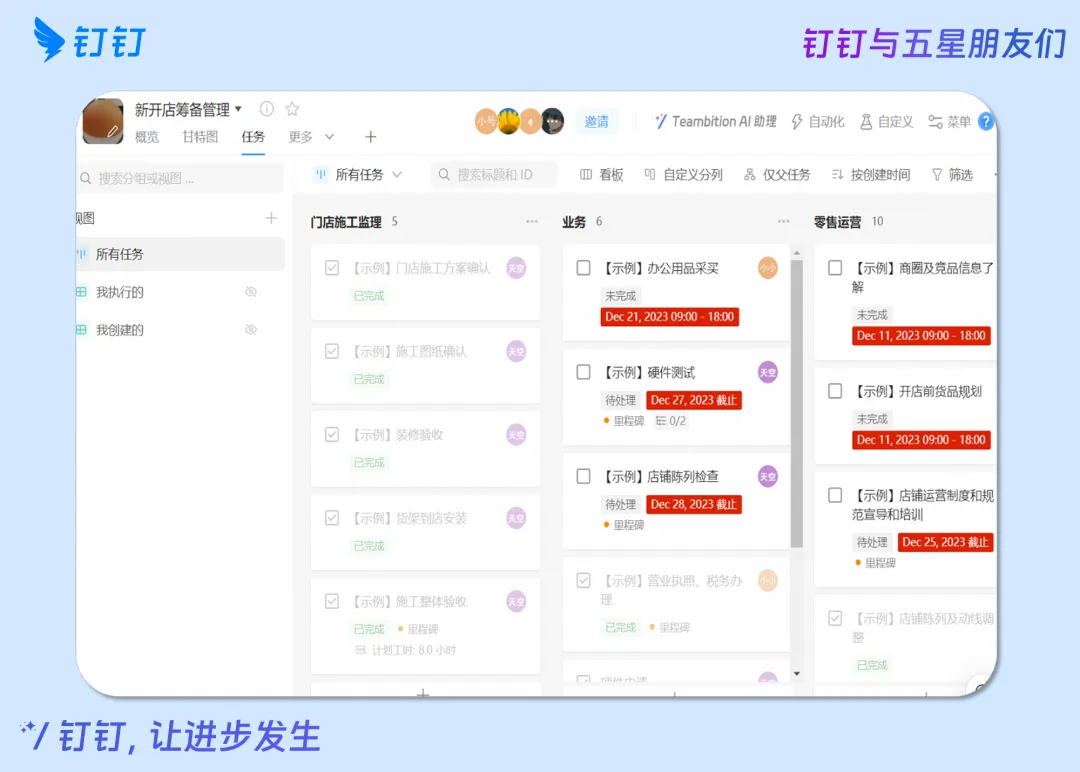Check the 办公用品采买 task checkbox
Image resolution: width=1080 pixels, height=772 pixels.
pos(583,268)
